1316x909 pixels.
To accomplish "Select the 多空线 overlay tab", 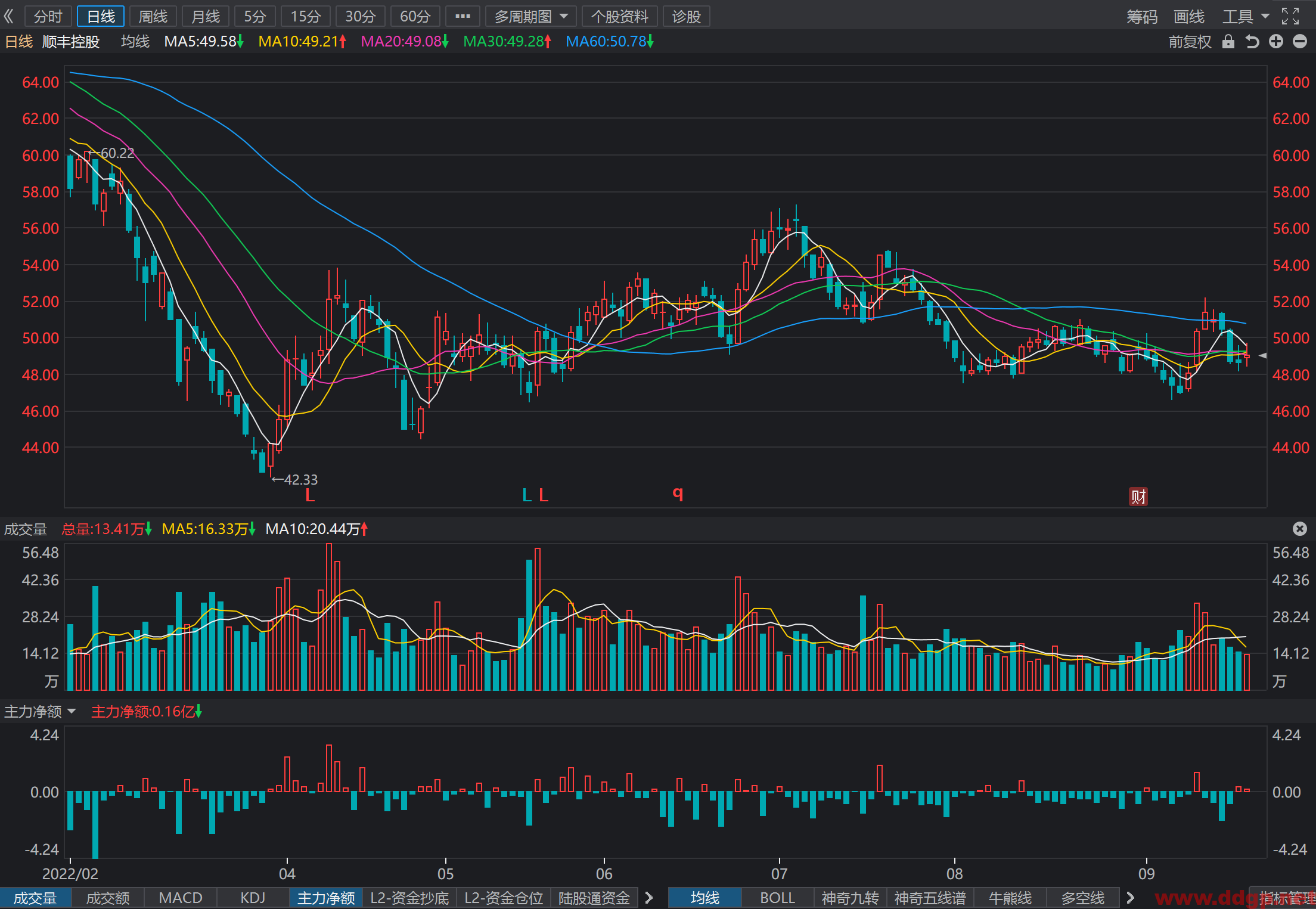I will point(1083,898).
